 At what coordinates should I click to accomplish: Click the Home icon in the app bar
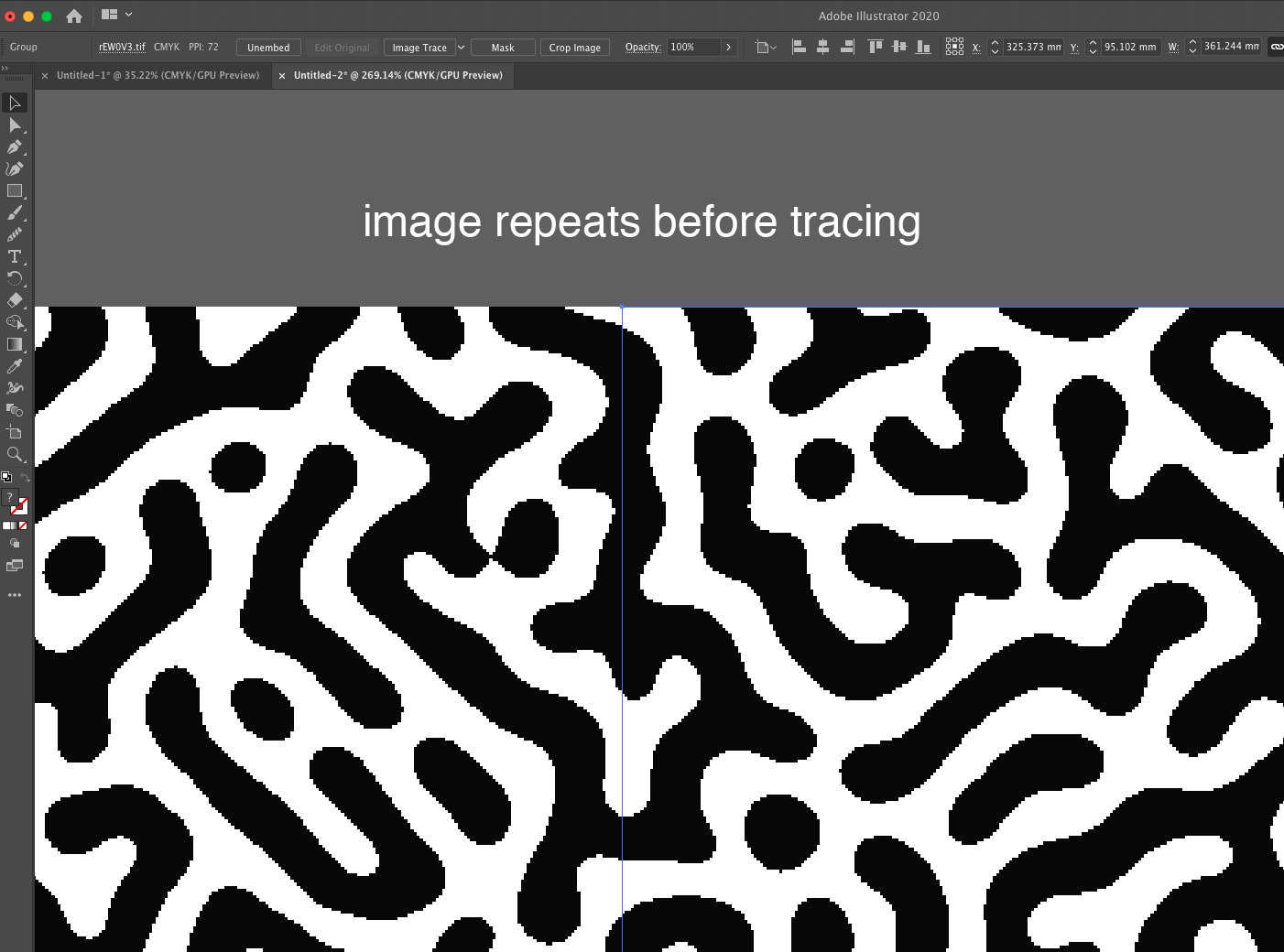tap(72, 15)
